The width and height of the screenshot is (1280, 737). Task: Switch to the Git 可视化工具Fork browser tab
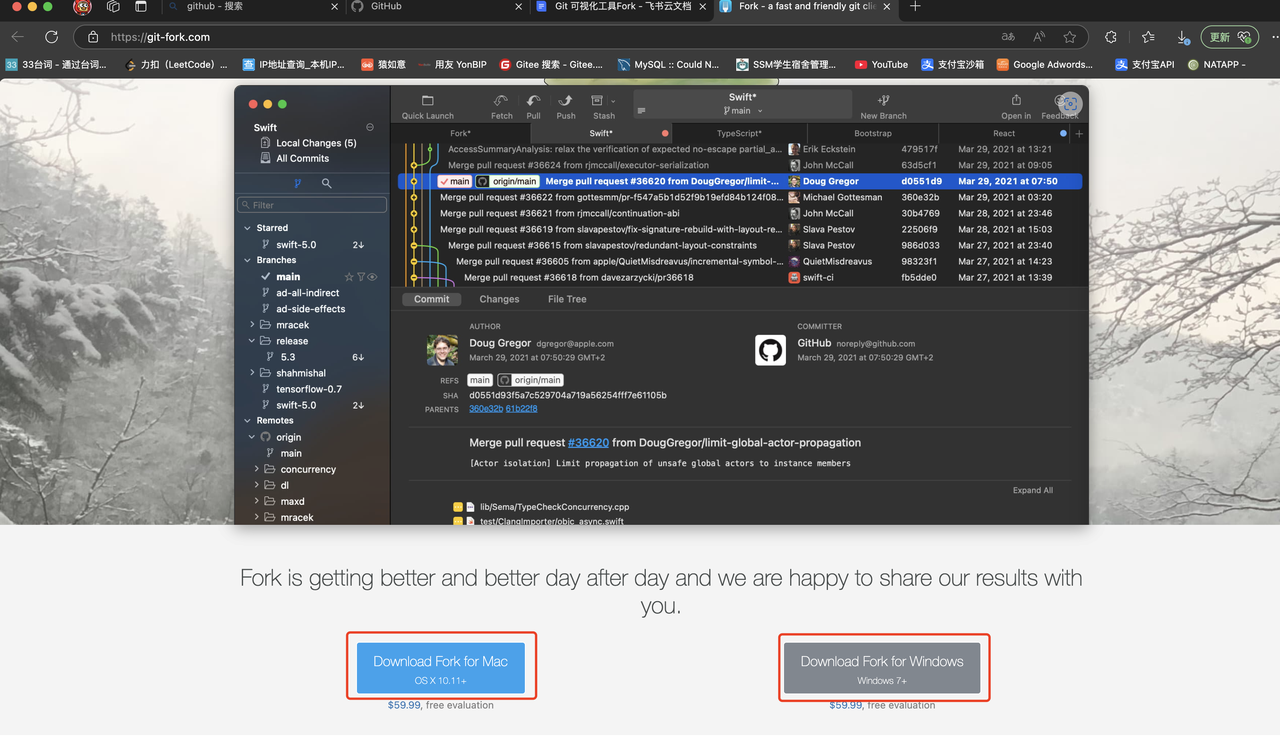(x=620, y=6)
